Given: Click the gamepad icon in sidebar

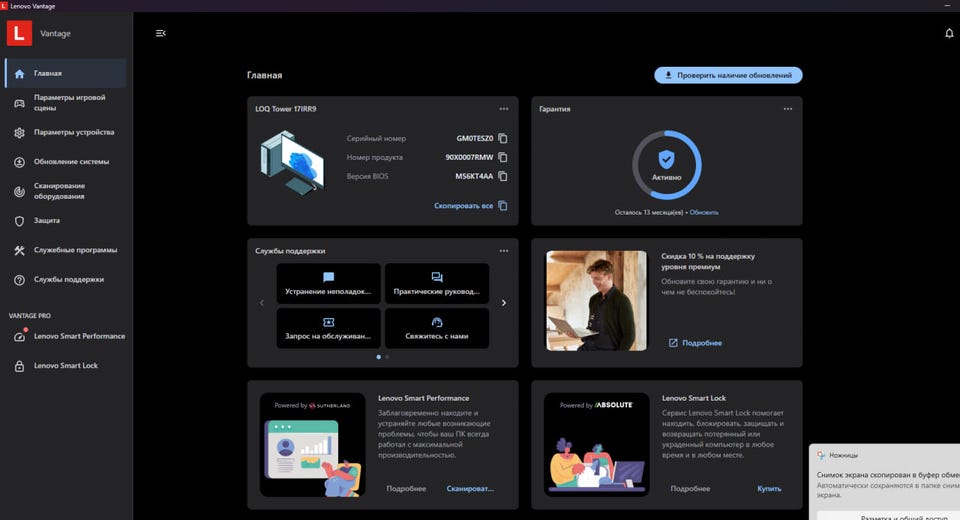Looking at the screenshot, I should coord(20,103).
